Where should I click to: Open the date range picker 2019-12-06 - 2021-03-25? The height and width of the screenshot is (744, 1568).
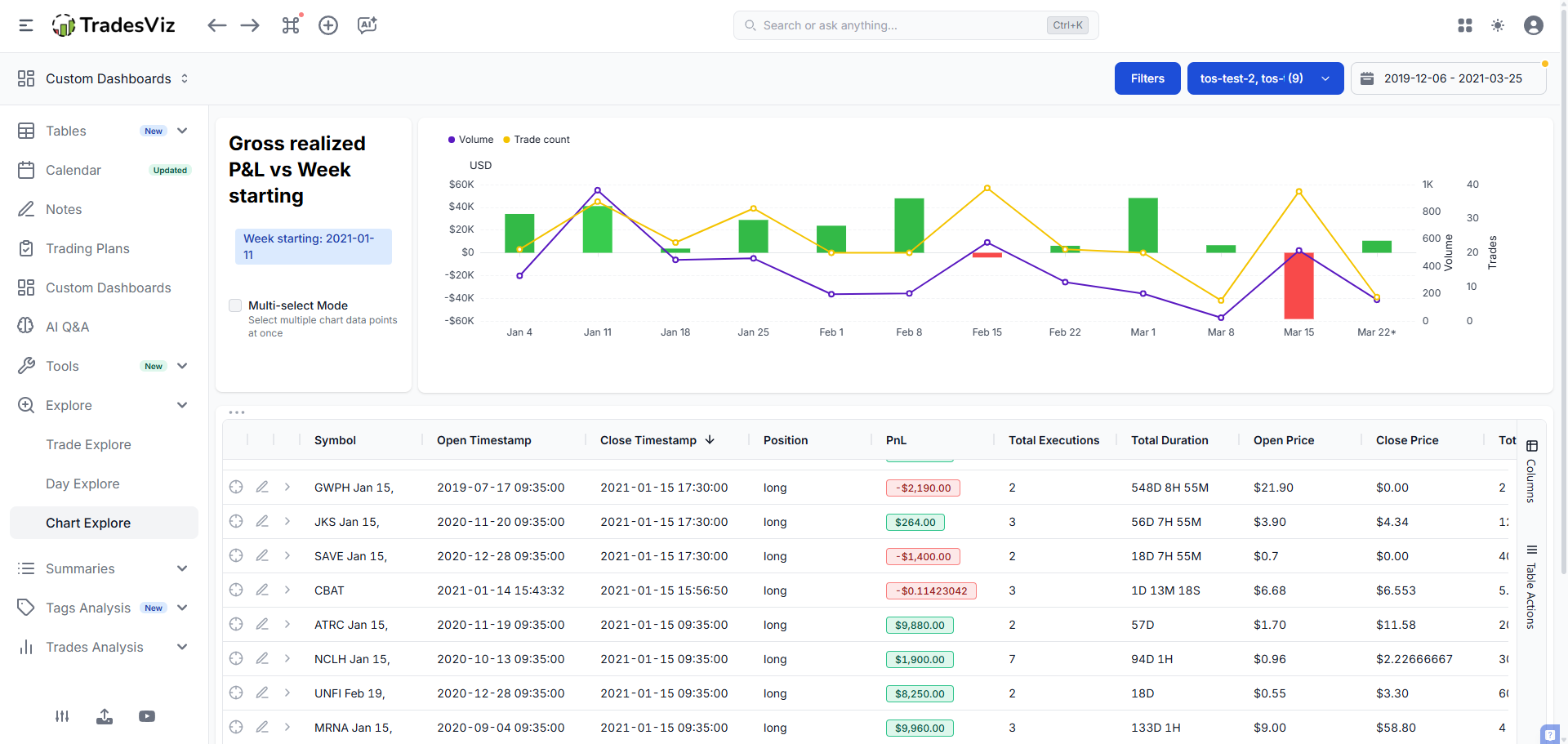click(x=1448, y=78)
